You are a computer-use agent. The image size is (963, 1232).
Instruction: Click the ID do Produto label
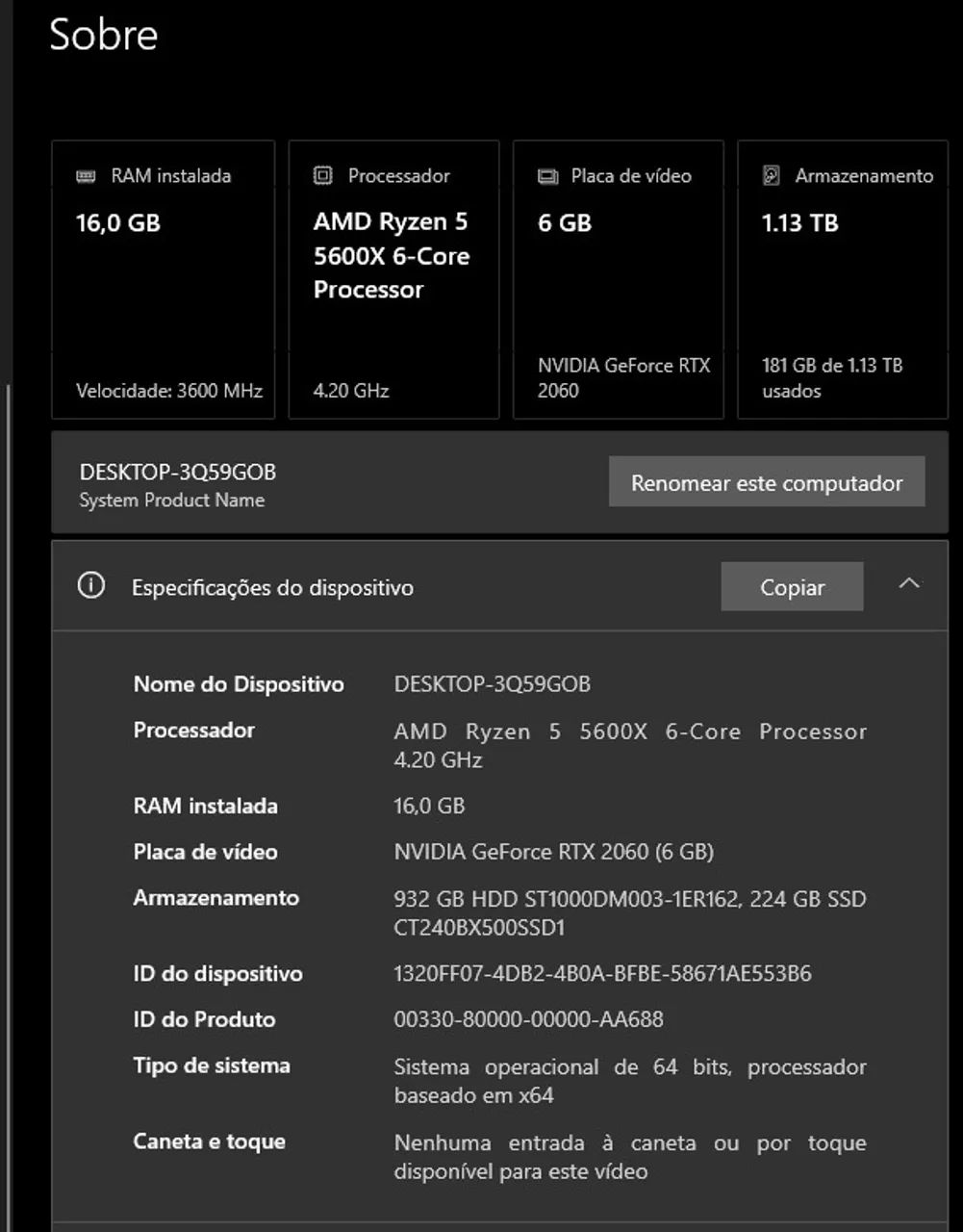point(205,1019)
